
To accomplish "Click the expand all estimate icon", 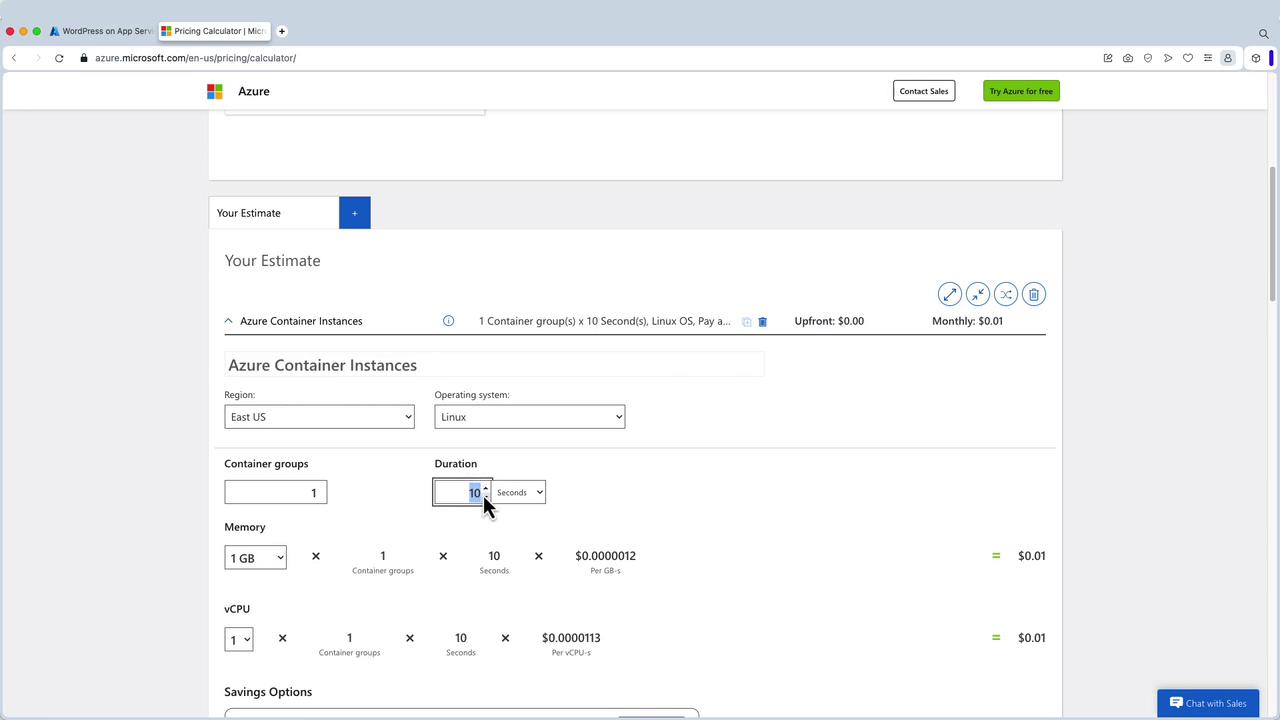I will pyautogui.click(x=949, y=294).
